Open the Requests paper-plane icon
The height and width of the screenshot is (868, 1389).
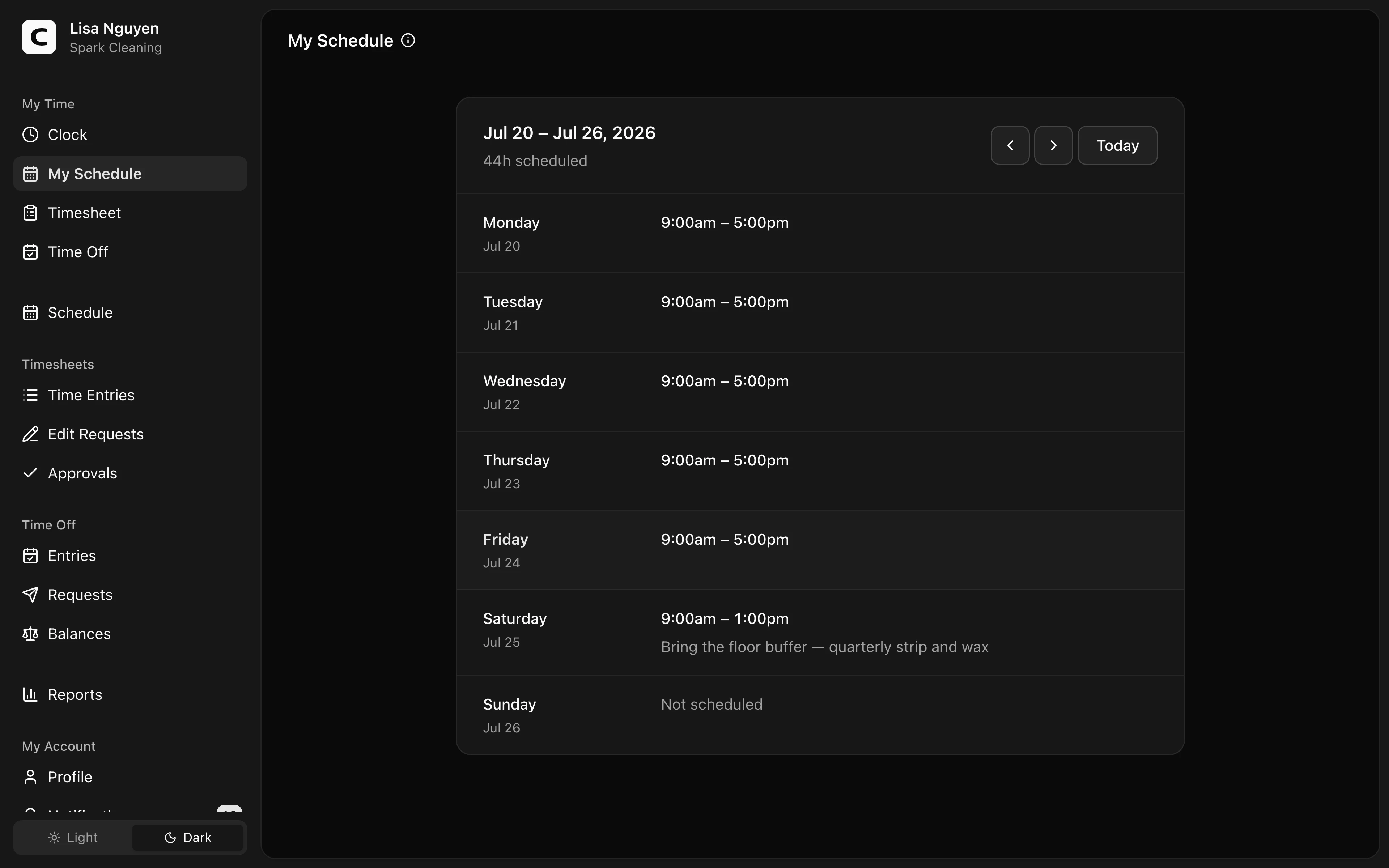pyautogui.click(x=30, y=595)
